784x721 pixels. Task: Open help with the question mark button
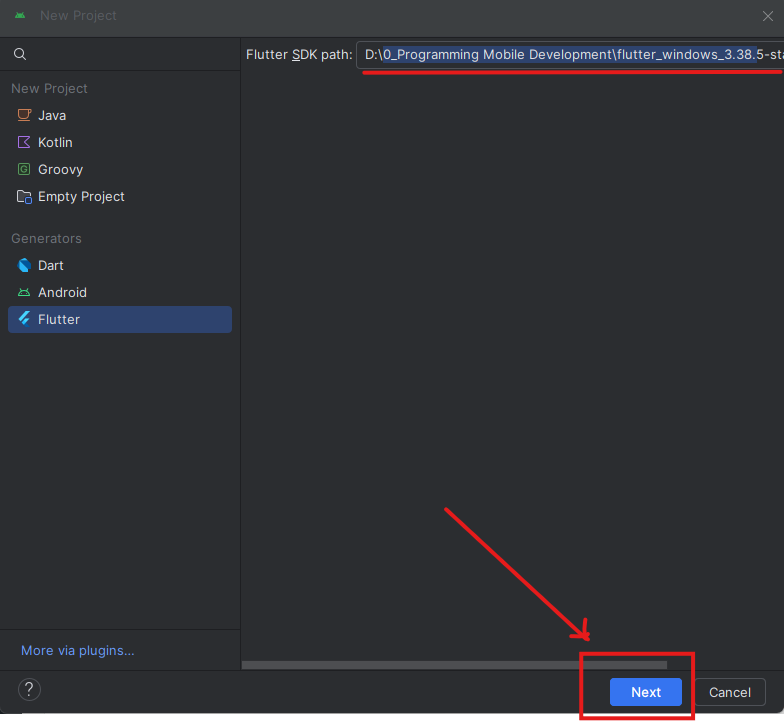[30, 689]
